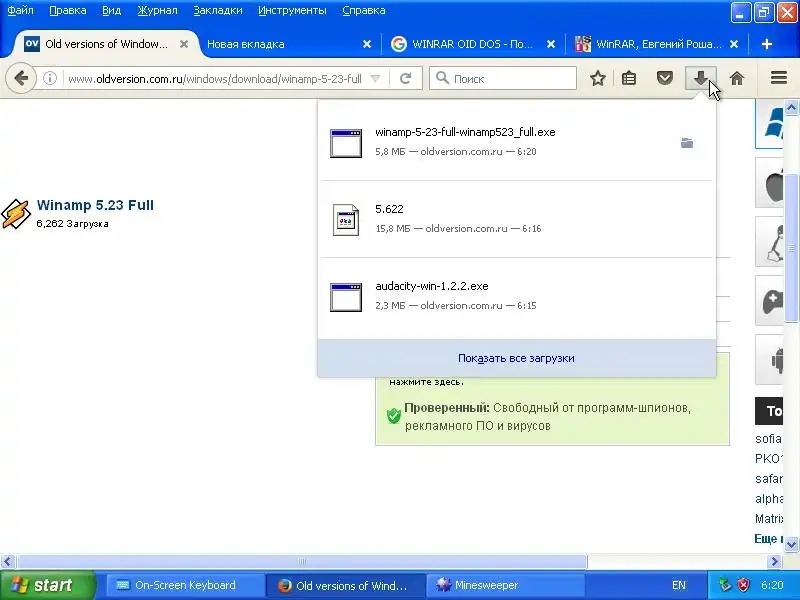Open the Winamp 5.23 Full link

[95, 205]
